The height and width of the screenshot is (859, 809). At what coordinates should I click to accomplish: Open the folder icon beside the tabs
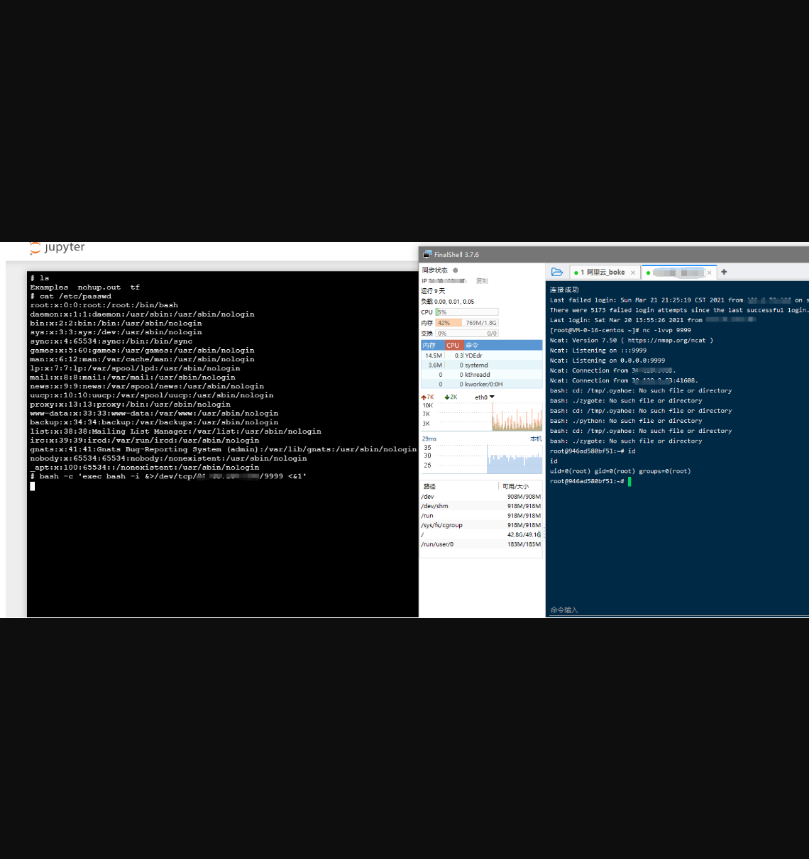[557, 272]
